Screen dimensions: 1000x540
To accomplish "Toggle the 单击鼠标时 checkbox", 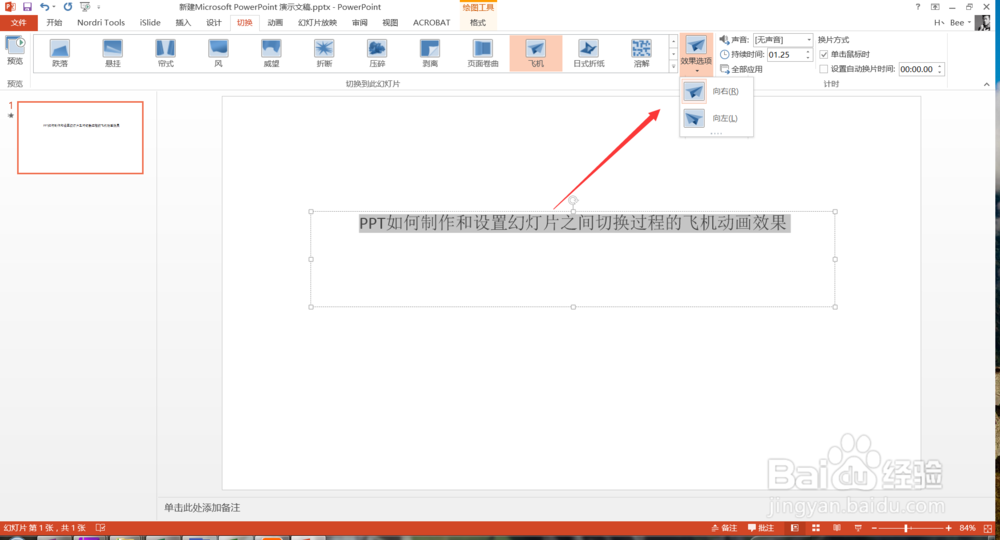I will 823,54.
